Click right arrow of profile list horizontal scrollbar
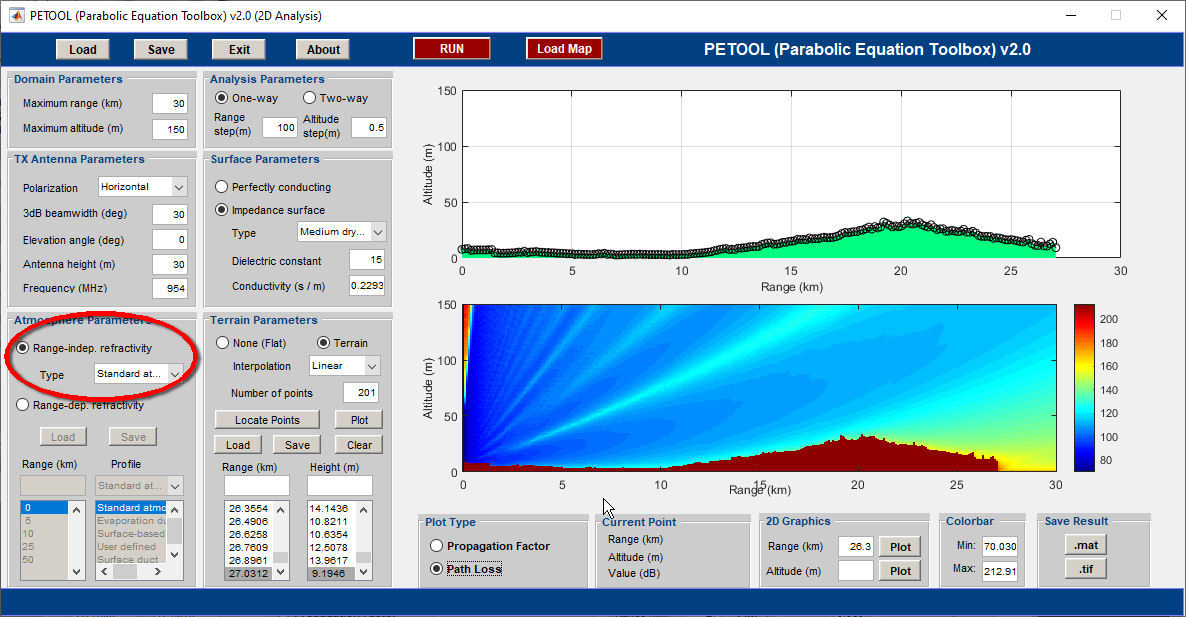Viewport: 1186px width, 617px height. [x=157, y=572]
